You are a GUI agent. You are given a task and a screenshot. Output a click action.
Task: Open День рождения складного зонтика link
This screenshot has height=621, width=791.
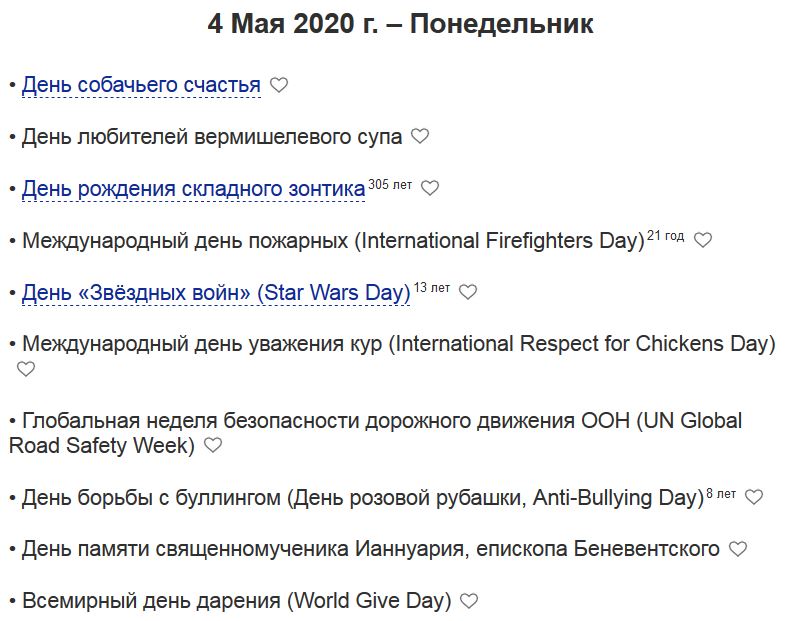(x=193, y=189)
